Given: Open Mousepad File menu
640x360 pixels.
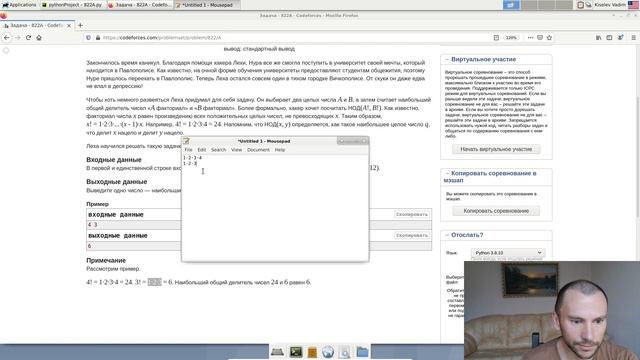Looking at the screenshot, I should coord(188,150).
